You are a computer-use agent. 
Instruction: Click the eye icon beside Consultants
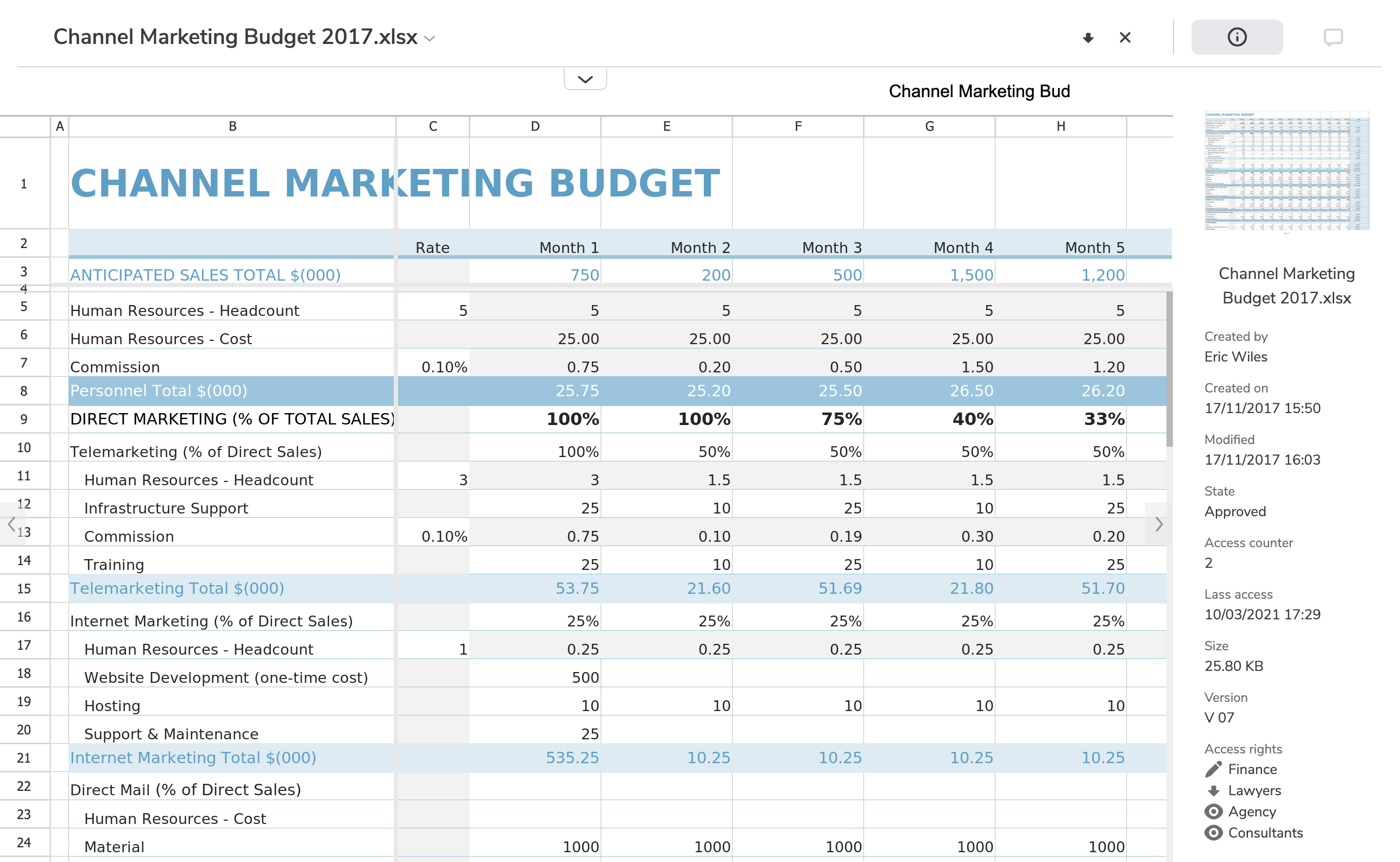[1213, 832]
